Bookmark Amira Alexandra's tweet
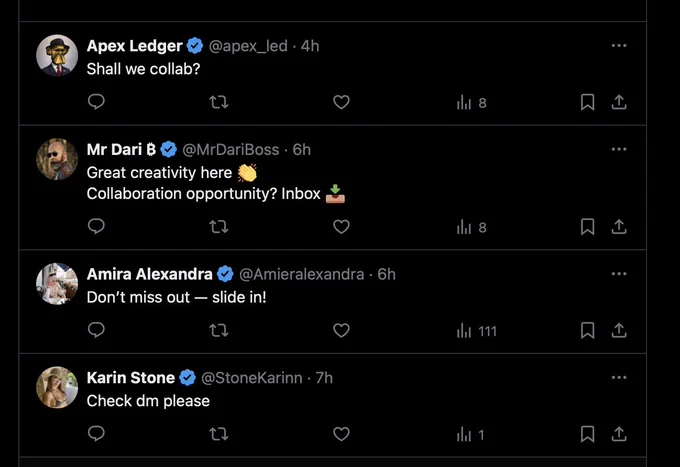The width and height of the screenshot is (680, 467). (587, 330)
